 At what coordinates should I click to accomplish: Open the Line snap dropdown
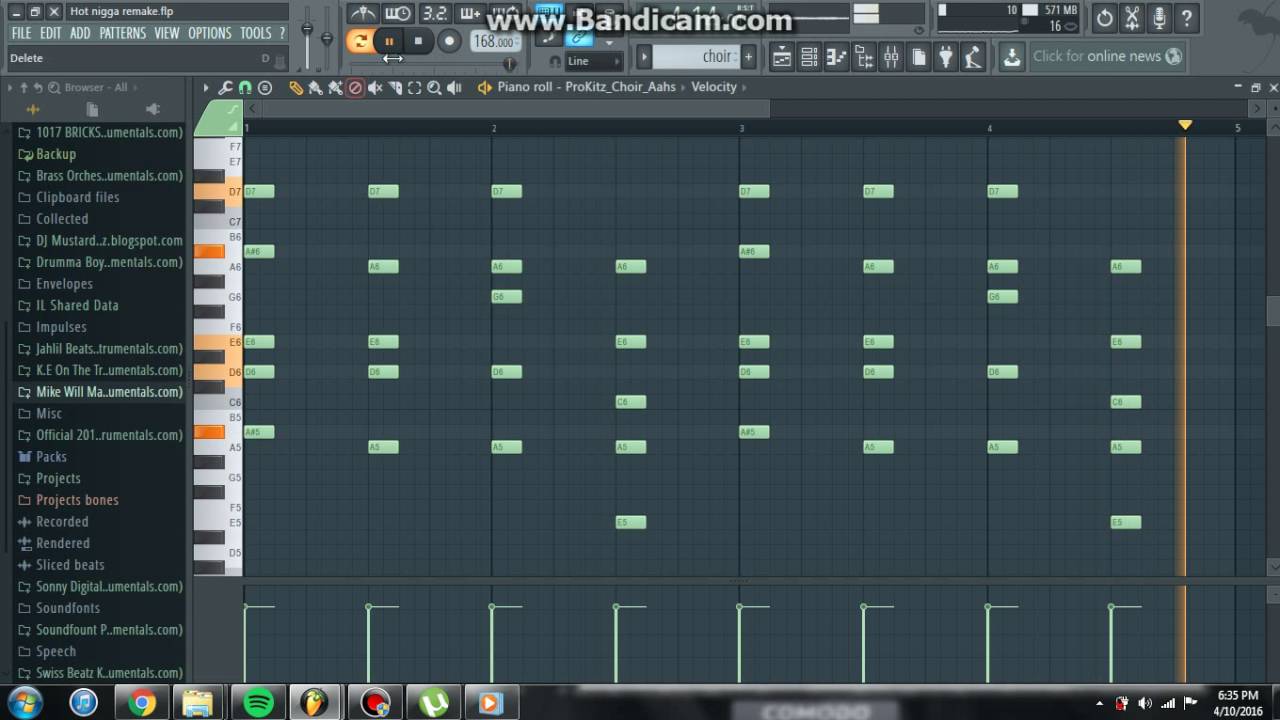592,61
